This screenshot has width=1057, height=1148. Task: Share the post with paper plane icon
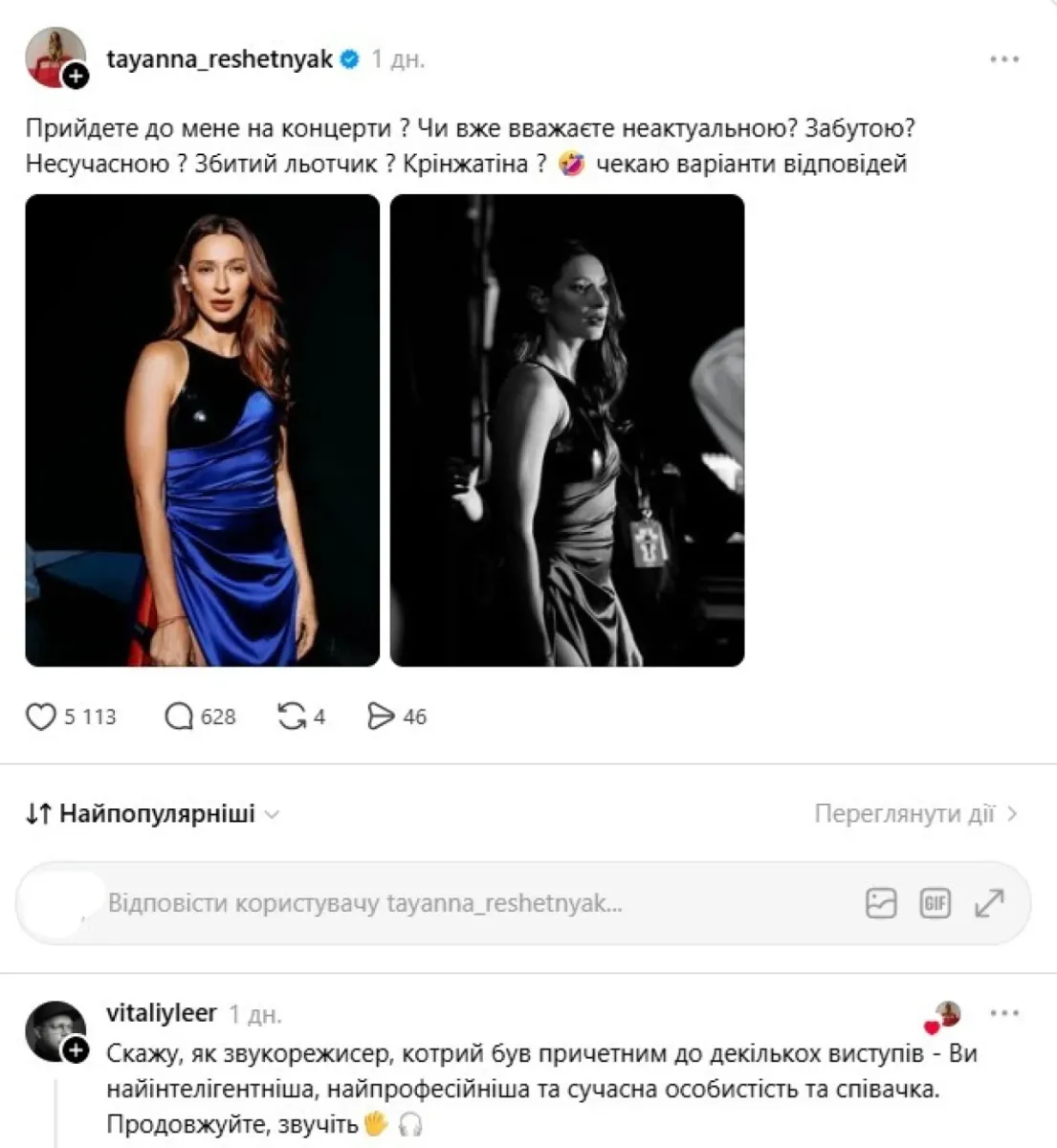(381, 717)
